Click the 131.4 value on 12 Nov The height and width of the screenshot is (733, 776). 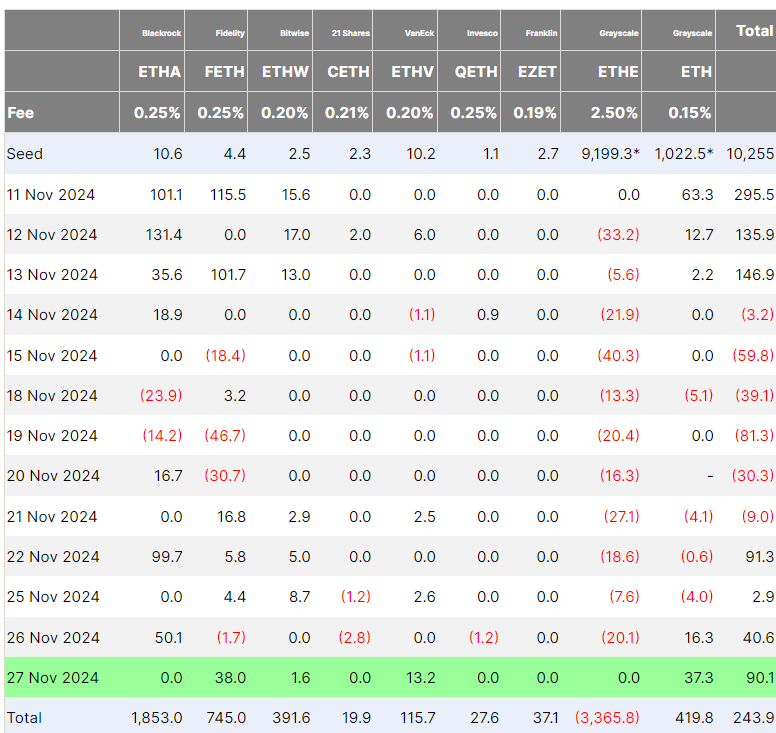(x=164, y=235)
